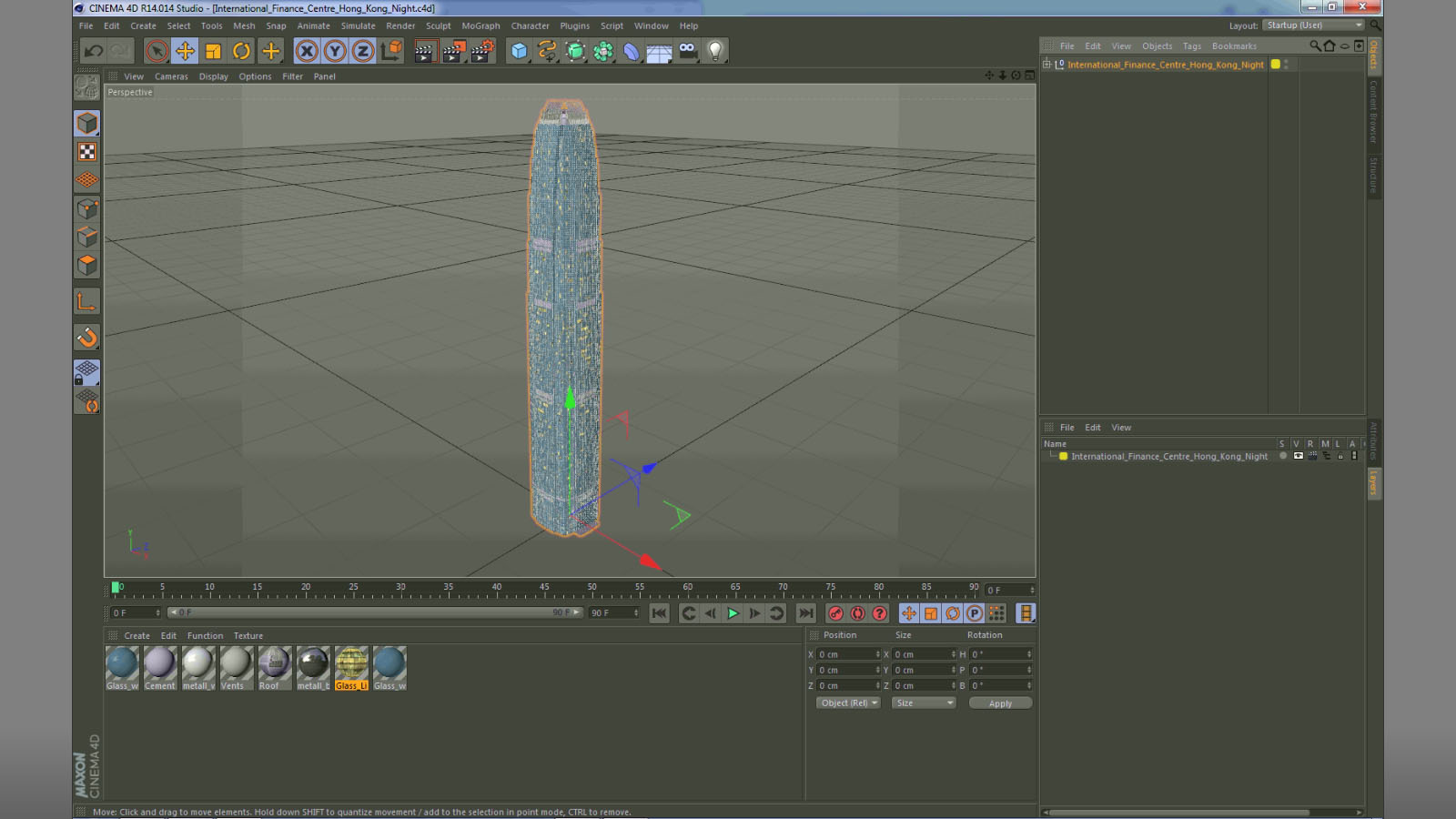1456x819 pixels.
Task: Open the Size mode dropdown
Action: pos(924,703)
